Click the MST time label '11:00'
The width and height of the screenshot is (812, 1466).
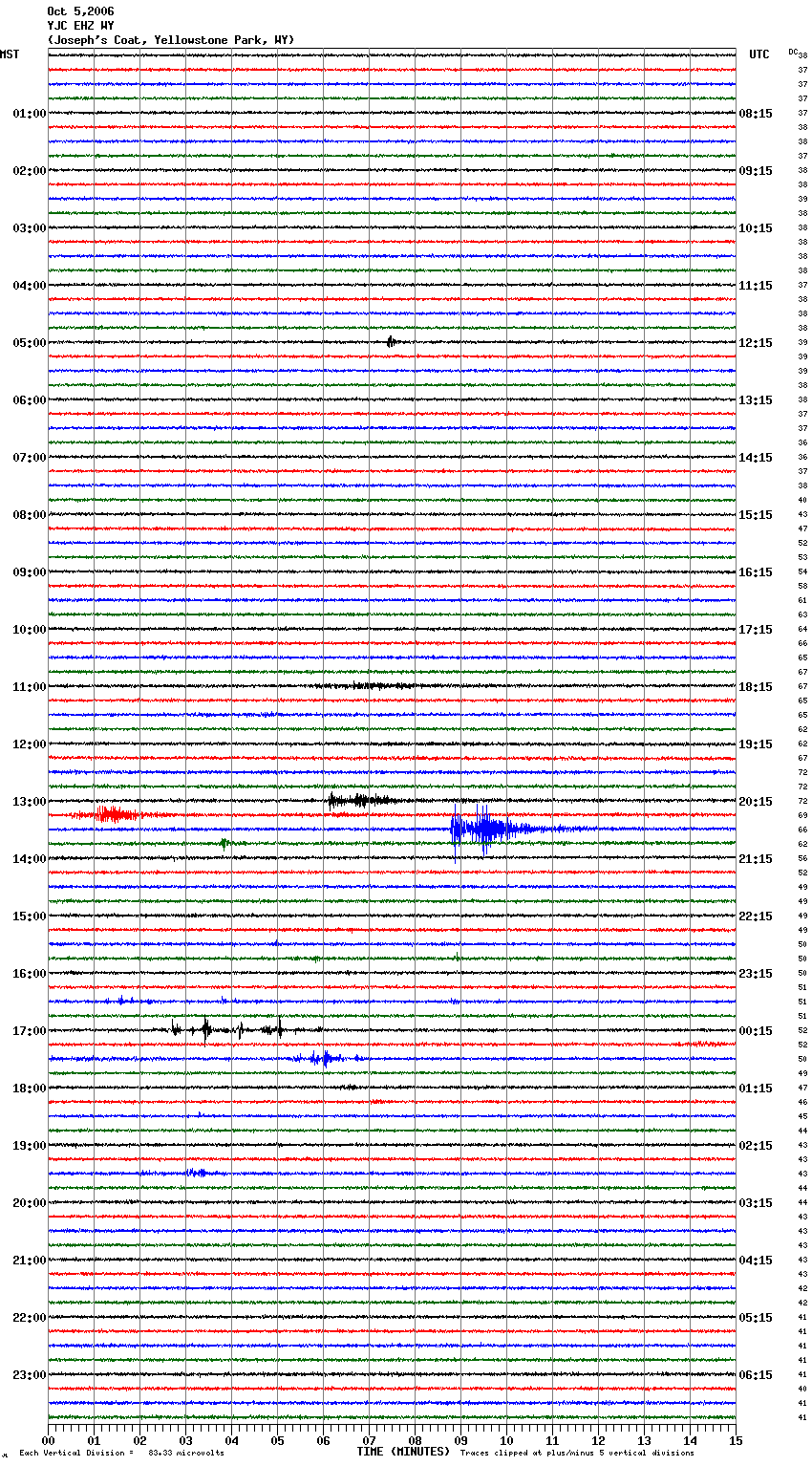pyautogui.click(x=30, y=687)
